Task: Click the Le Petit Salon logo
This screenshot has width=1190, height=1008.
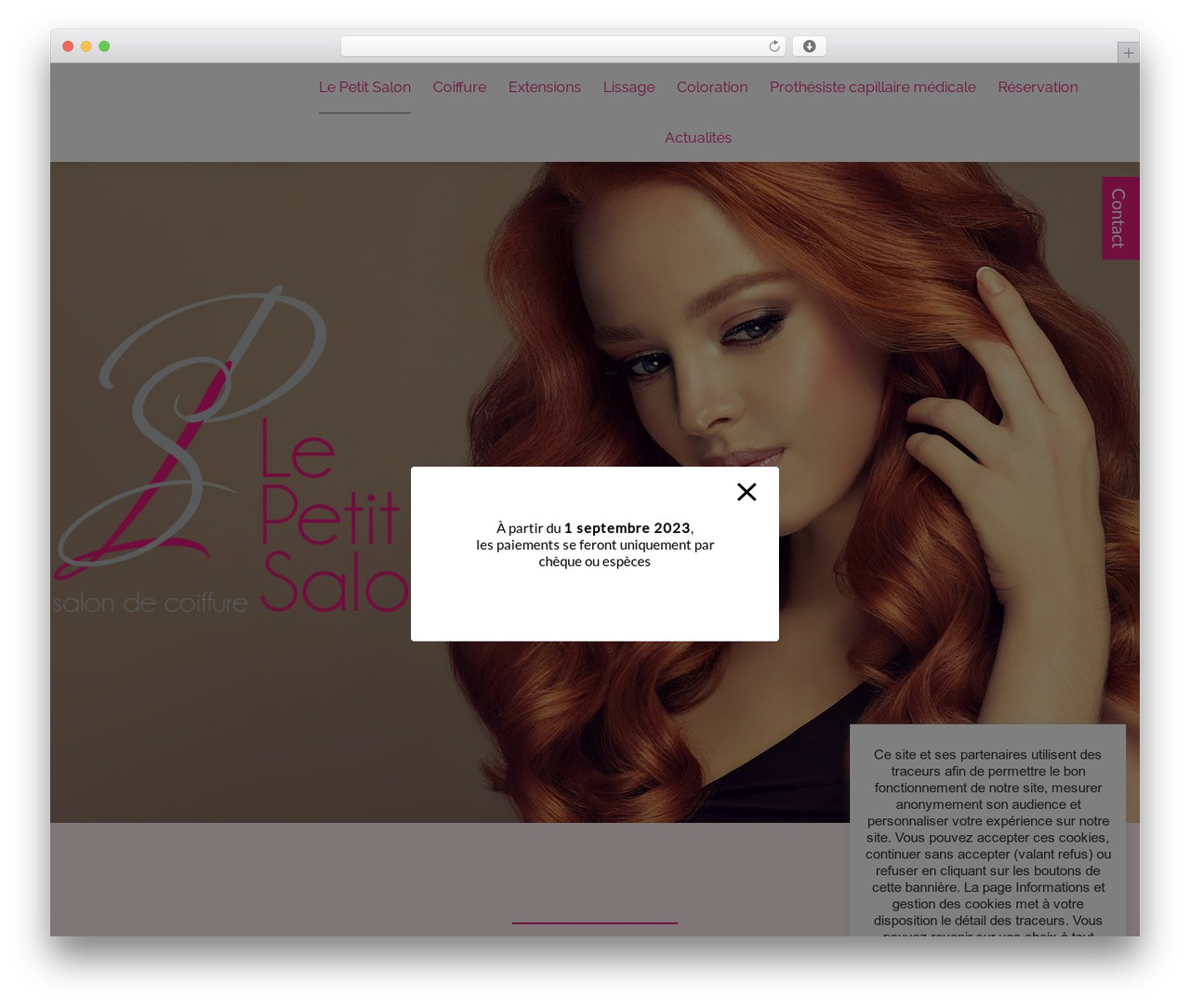Action: pyautogui.click(x=231, y=451)
